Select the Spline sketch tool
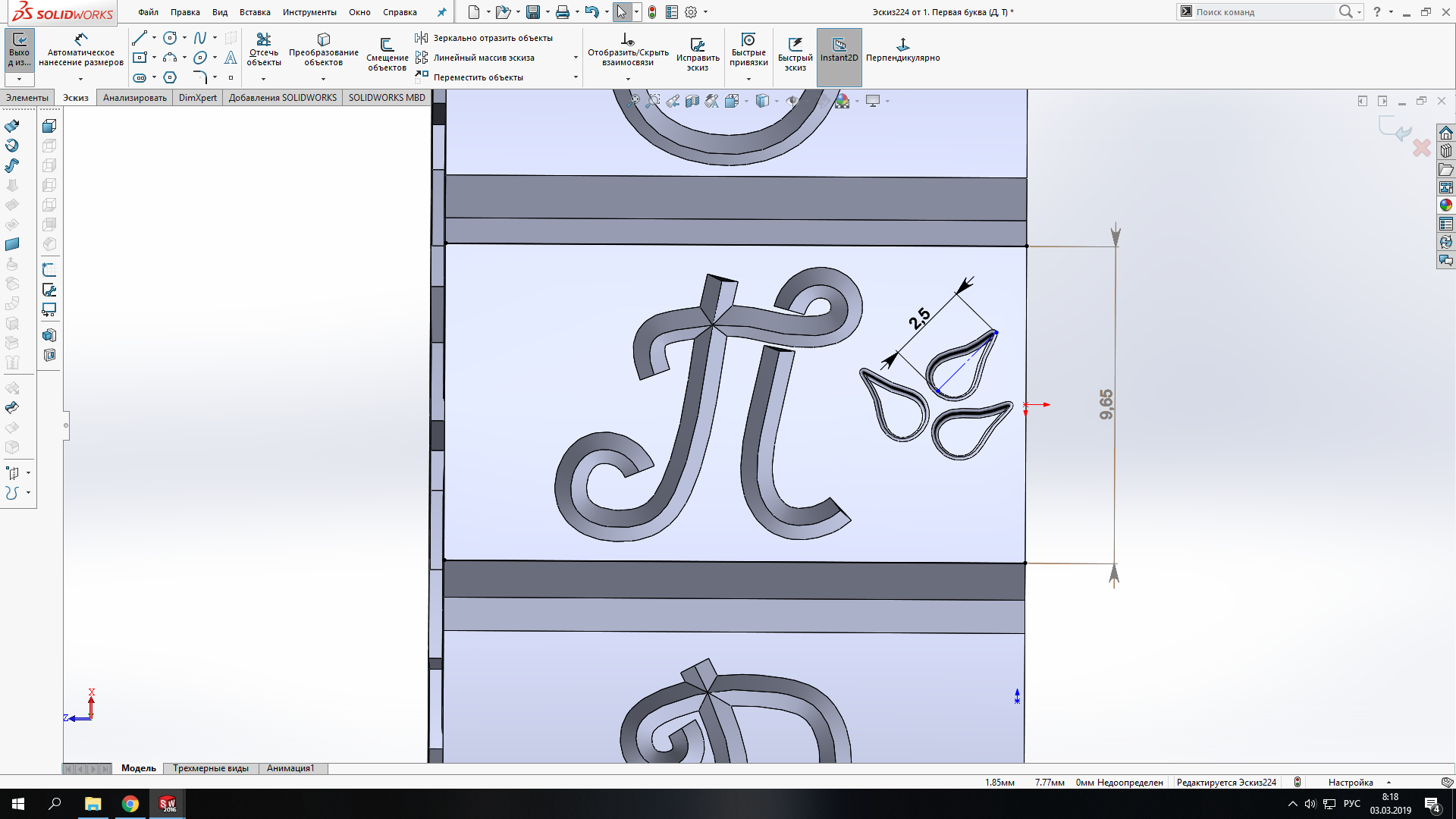 (x=199, y=38)
